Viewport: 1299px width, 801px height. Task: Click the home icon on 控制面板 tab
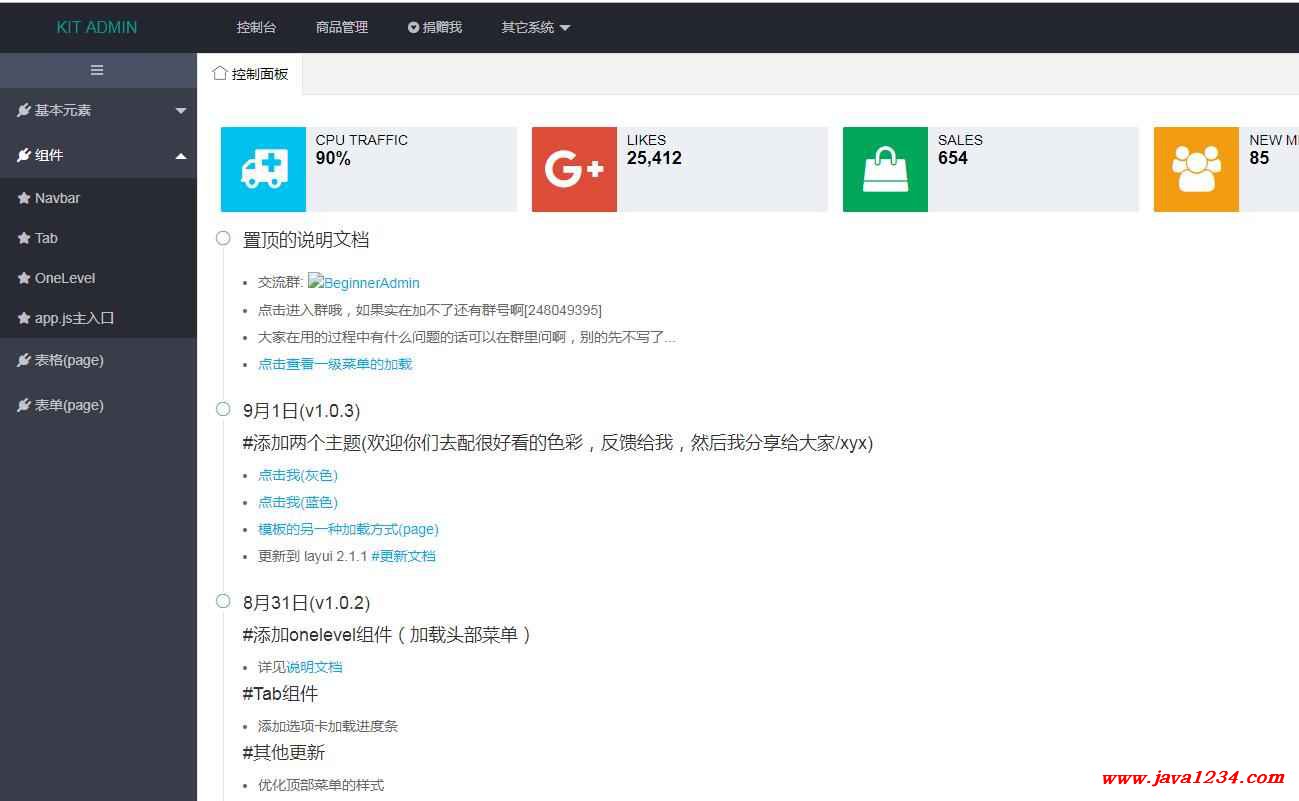(219, 73)
